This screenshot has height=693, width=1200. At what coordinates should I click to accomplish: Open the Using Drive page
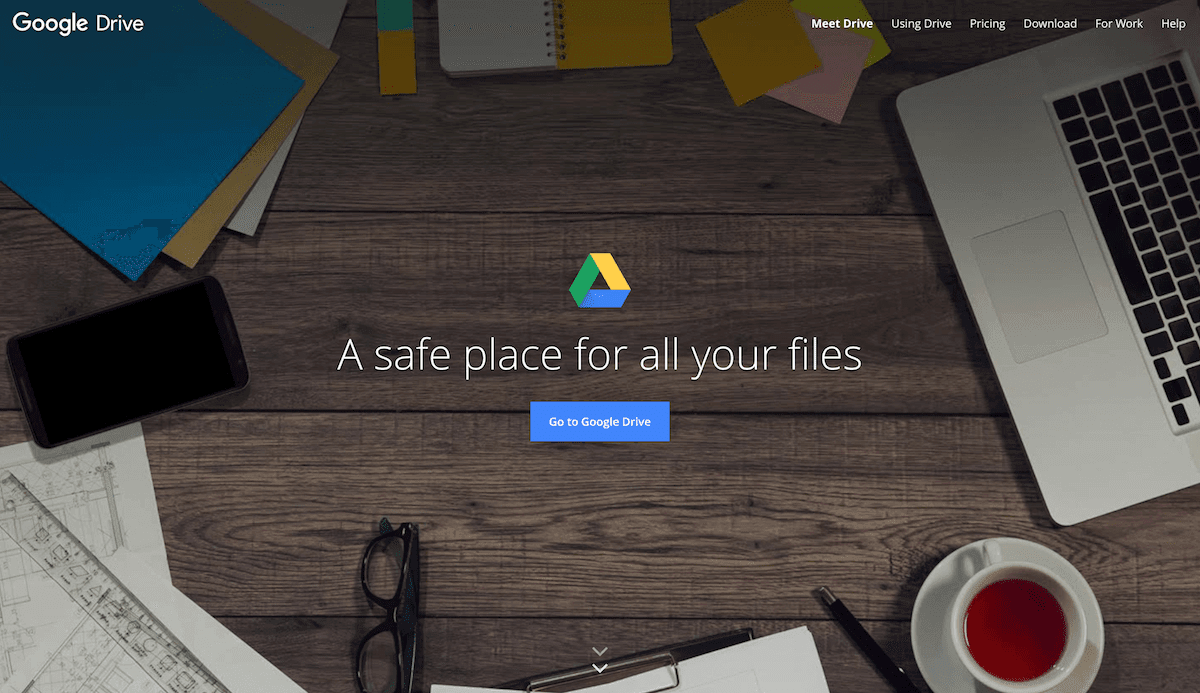[921, 24]
